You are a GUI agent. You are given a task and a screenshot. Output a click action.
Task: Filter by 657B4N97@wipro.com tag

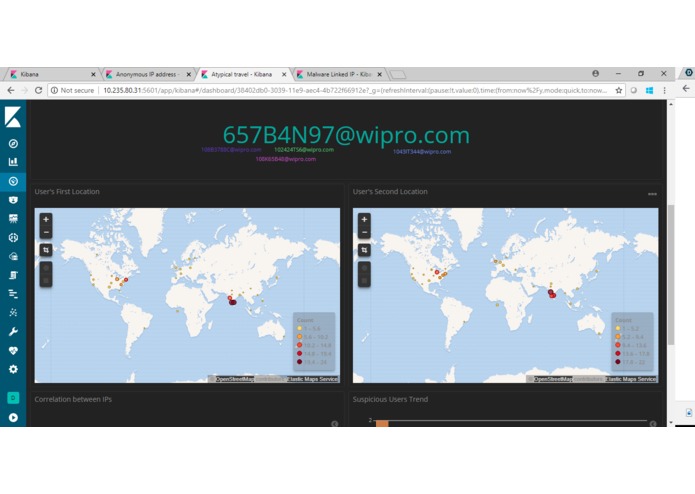346,135
